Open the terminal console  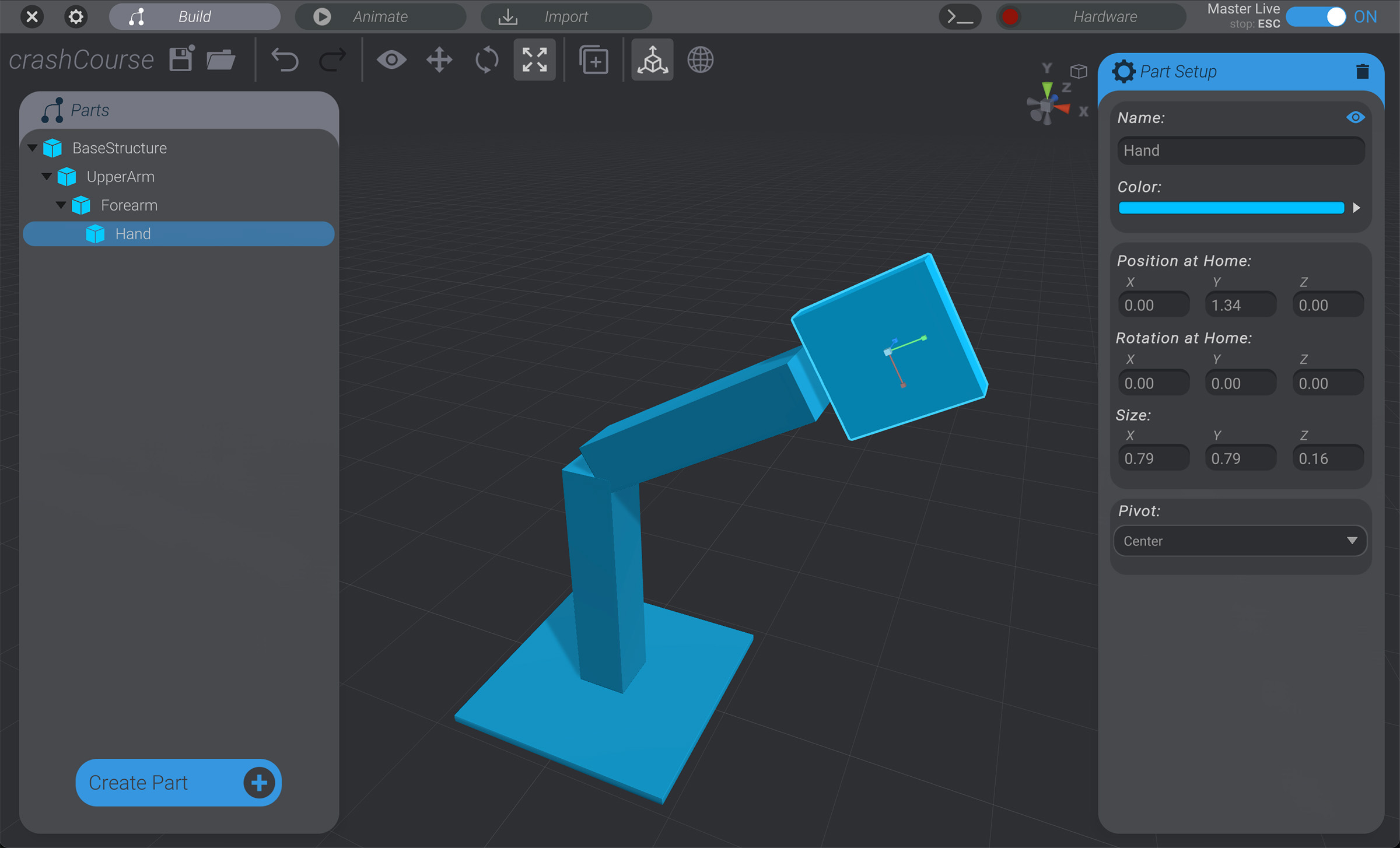960,16
